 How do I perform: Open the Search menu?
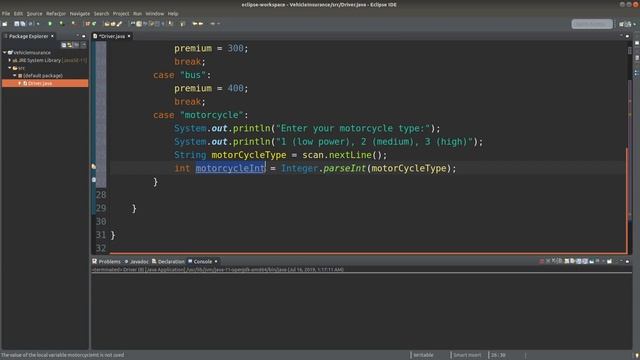point(101,13)
